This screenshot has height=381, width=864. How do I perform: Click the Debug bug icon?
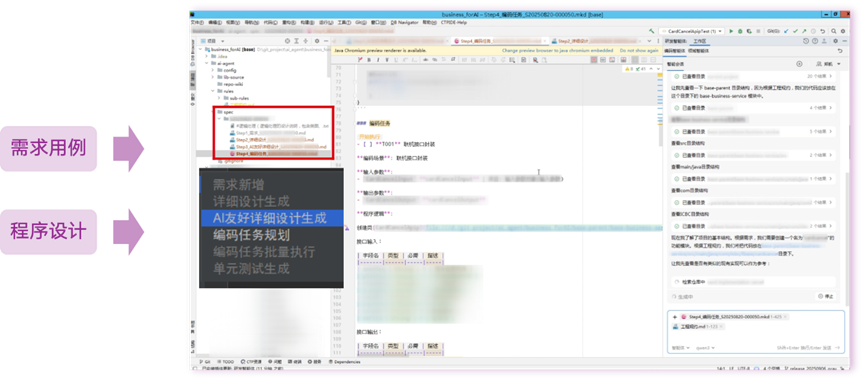point(740,31)
